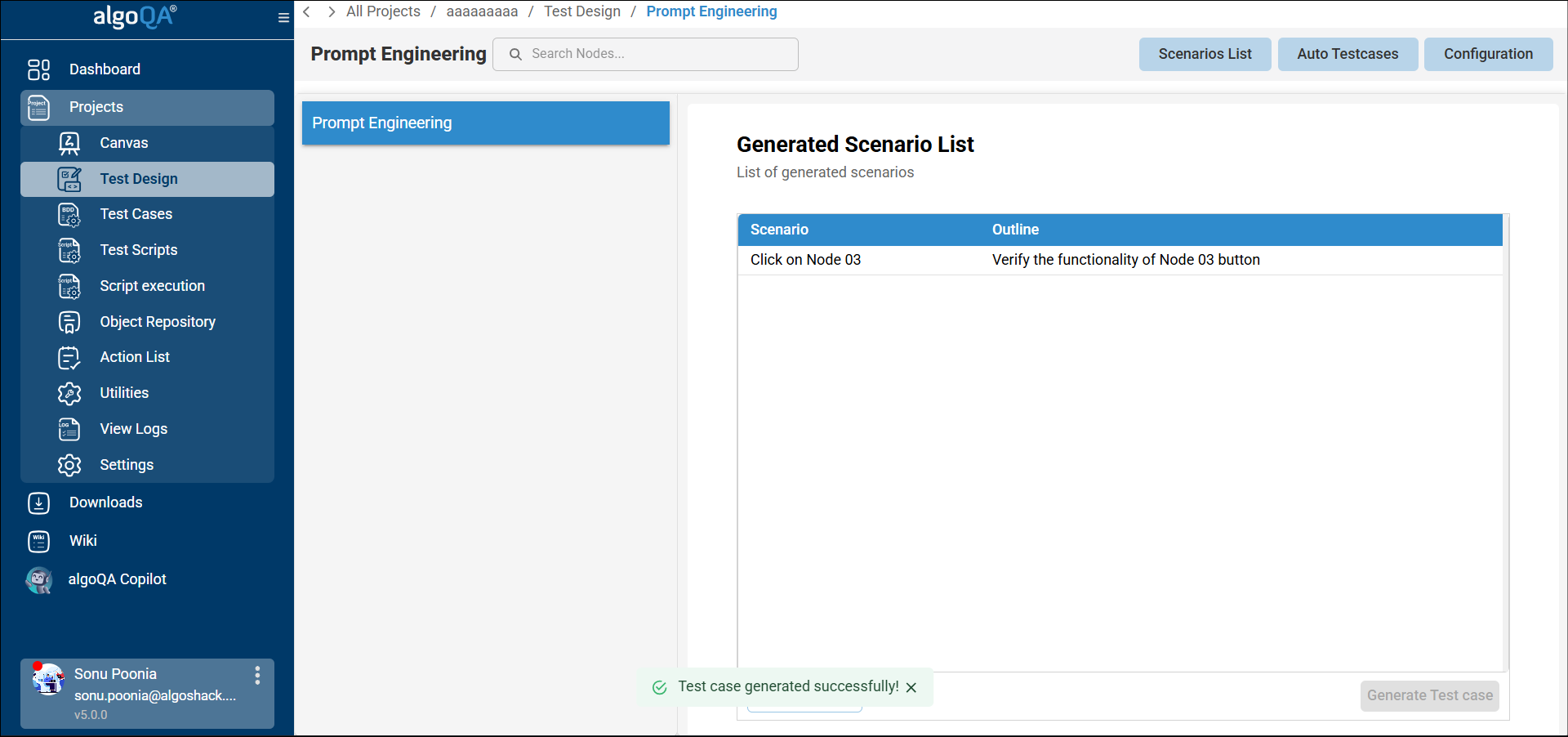The width and height of the screenshot is (1568, 737).
Task: Click the Scenarios List button
Action: tap(1205, 54)
